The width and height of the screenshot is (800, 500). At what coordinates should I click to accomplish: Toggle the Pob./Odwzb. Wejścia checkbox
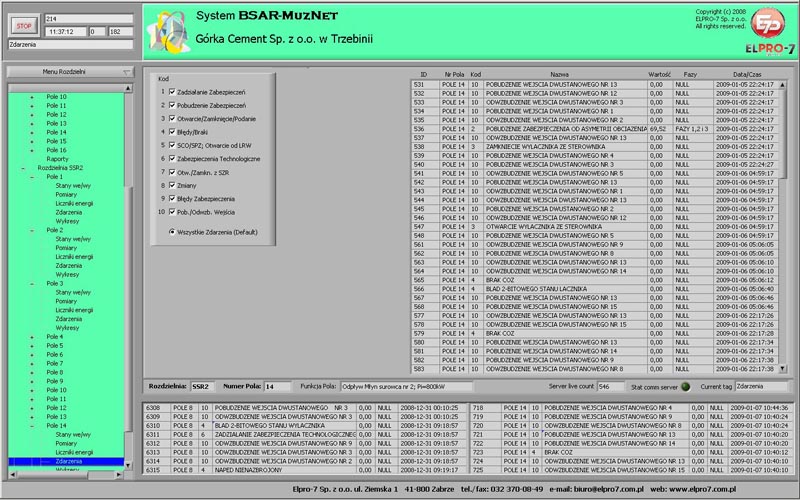coord(172,212)
